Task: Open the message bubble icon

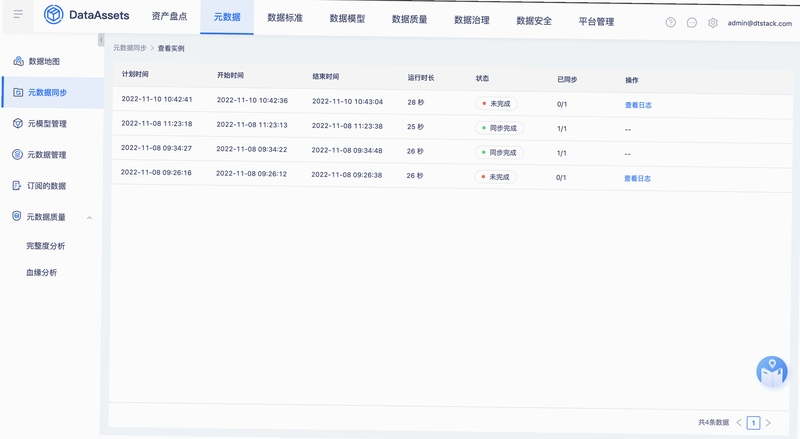Action: pyautogui.click(x=691, y=23)
